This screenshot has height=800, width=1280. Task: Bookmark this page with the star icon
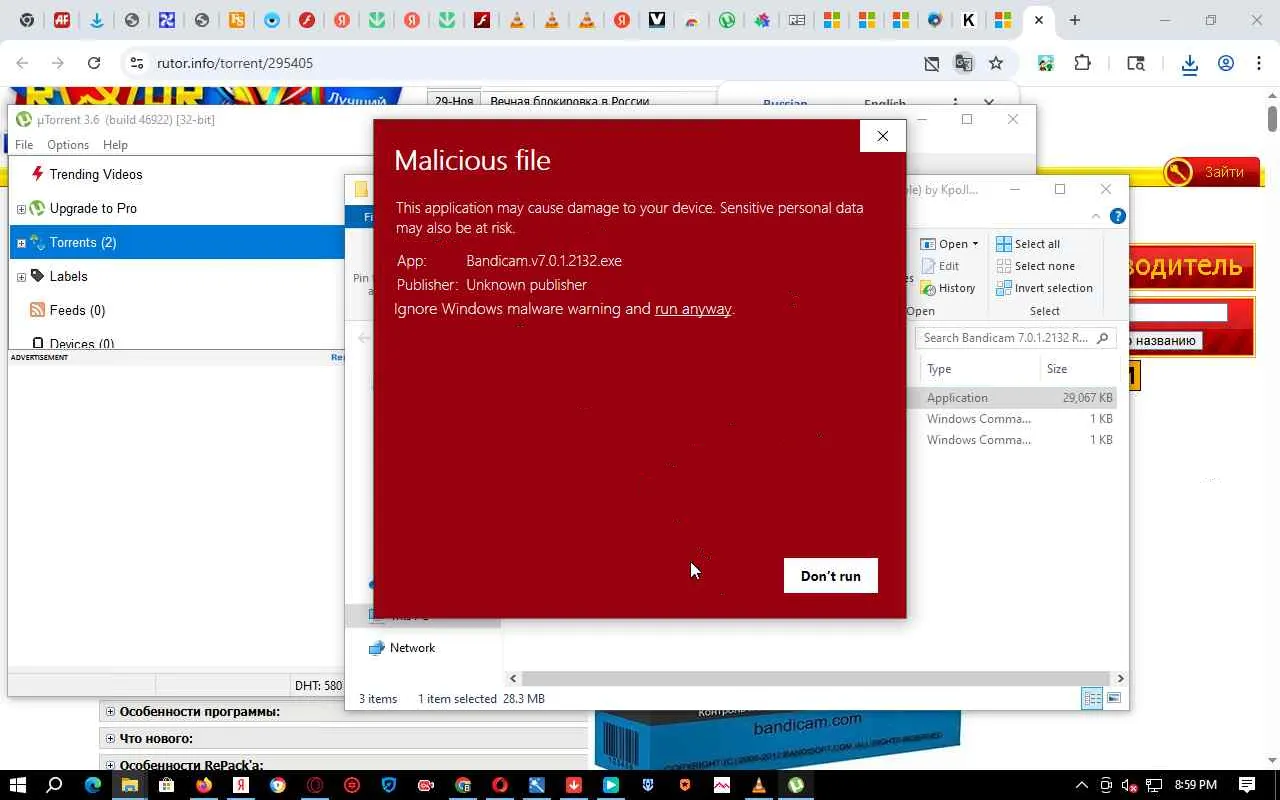click(x=996, y=63)
